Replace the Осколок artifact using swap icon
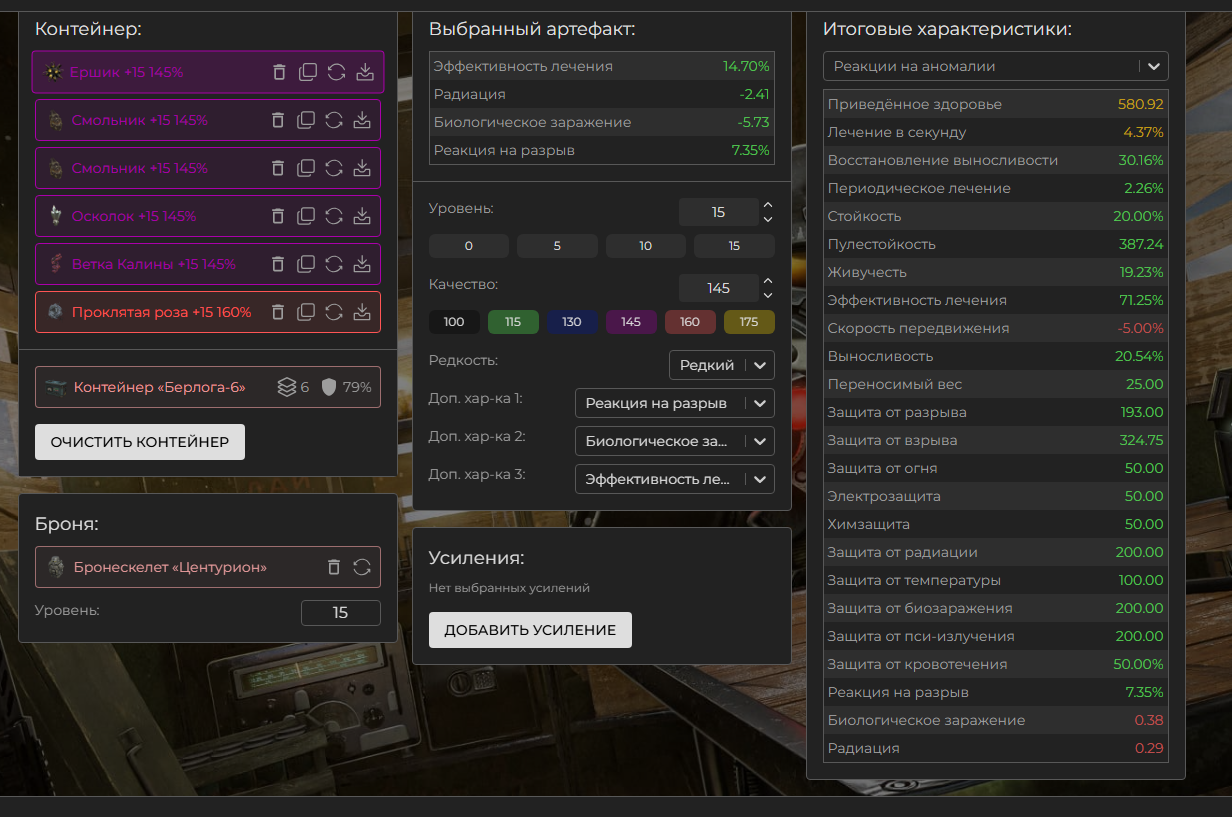The width and height of the screenshot is (1232, 817). [334, 216]
